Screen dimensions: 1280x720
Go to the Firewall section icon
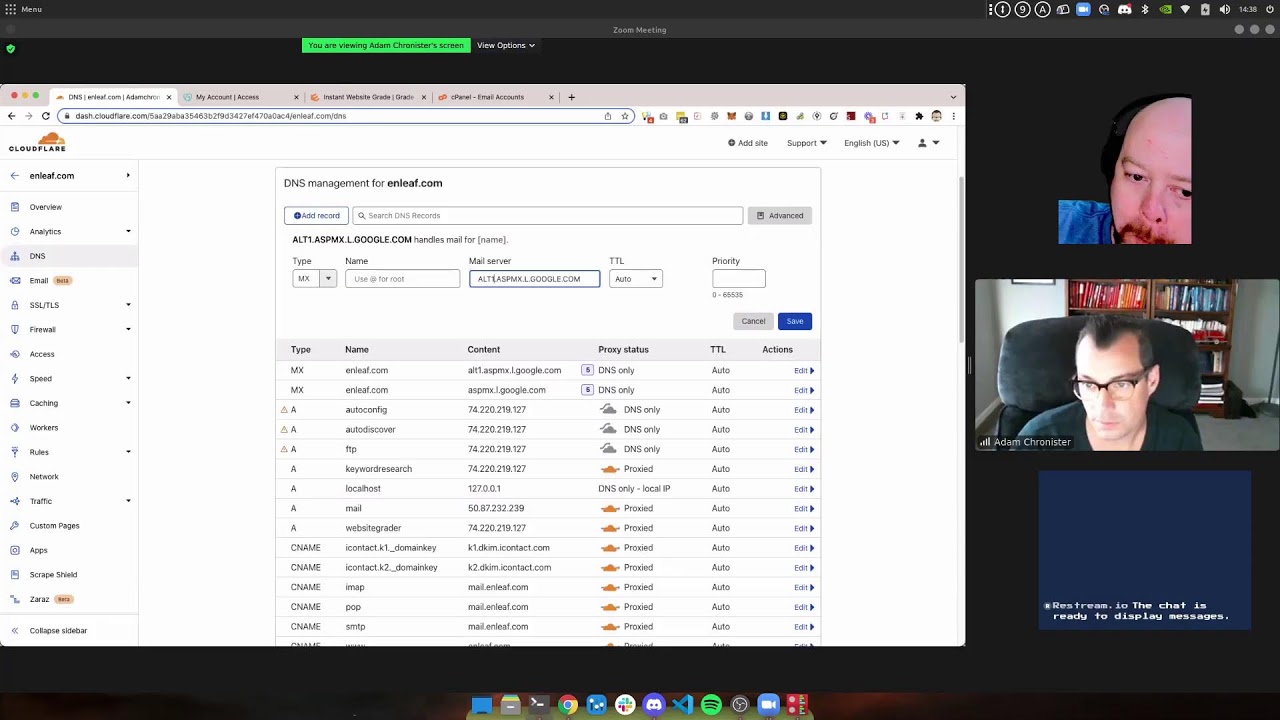click(15, 329)
